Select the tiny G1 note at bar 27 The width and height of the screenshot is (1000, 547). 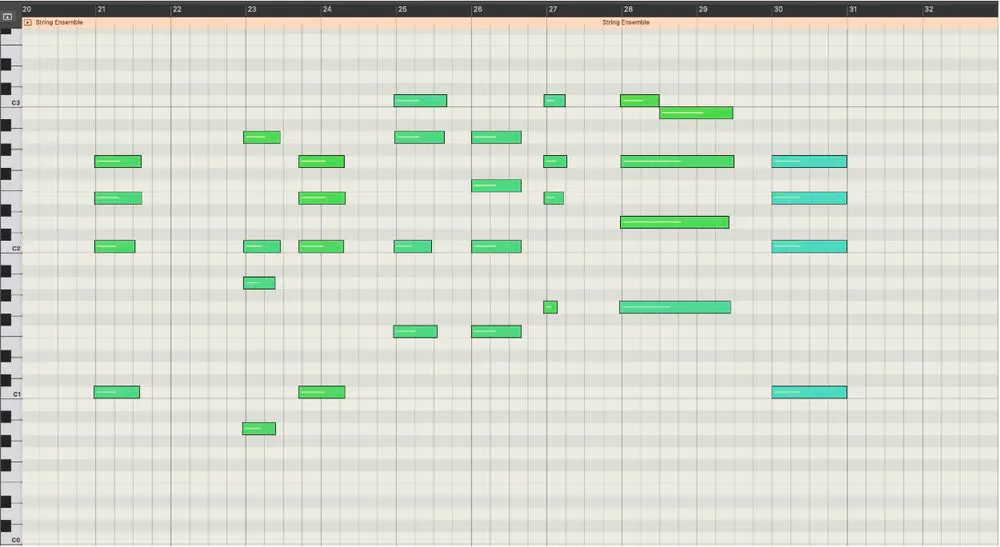coord(550,307)
